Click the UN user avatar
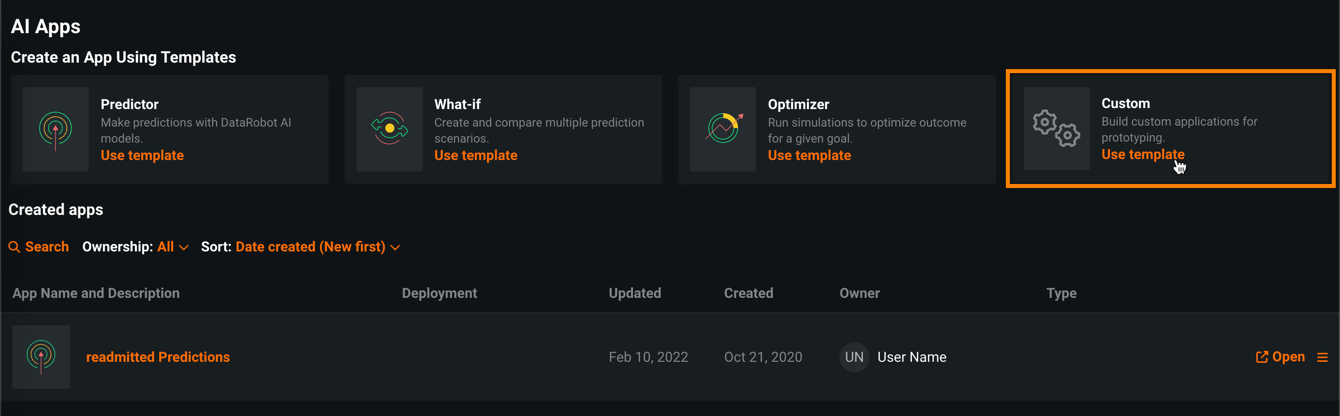The width and height of the screenshot is (1340, 416). [854, 357]
